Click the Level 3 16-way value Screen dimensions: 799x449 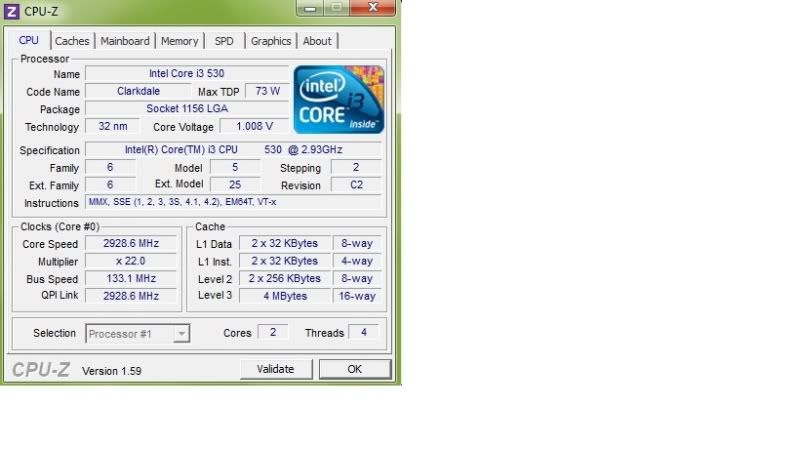pyautogui.click(x=357, y=296)
